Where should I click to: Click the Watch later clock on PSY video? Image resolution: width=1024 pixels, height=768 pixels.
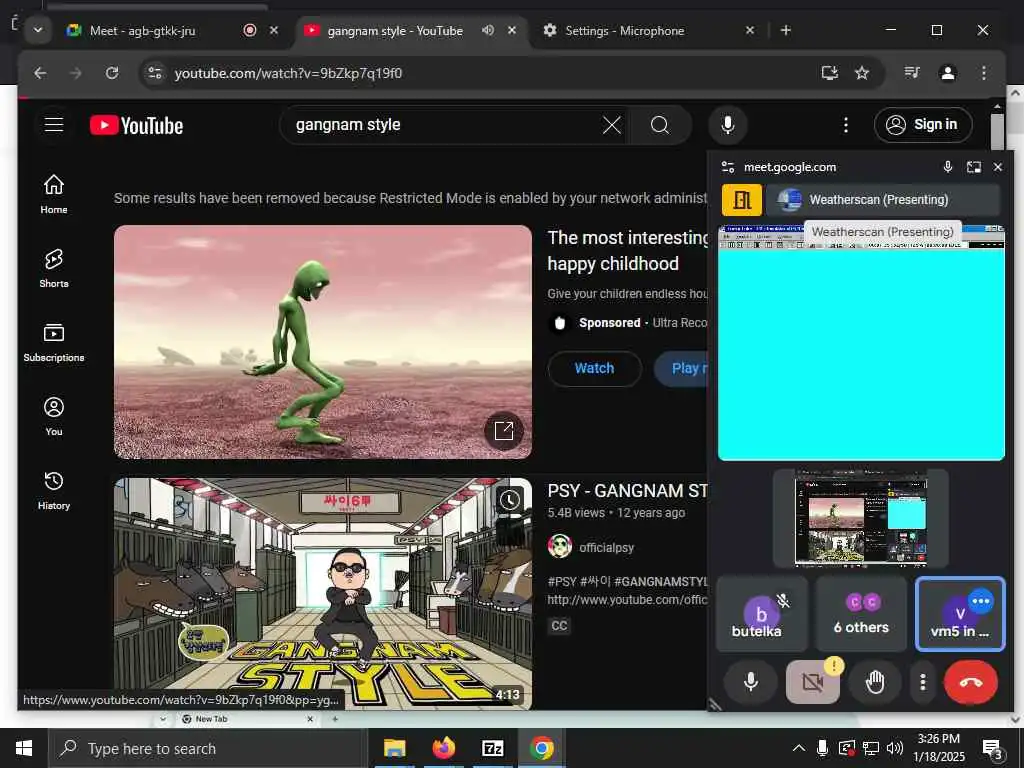510,500
